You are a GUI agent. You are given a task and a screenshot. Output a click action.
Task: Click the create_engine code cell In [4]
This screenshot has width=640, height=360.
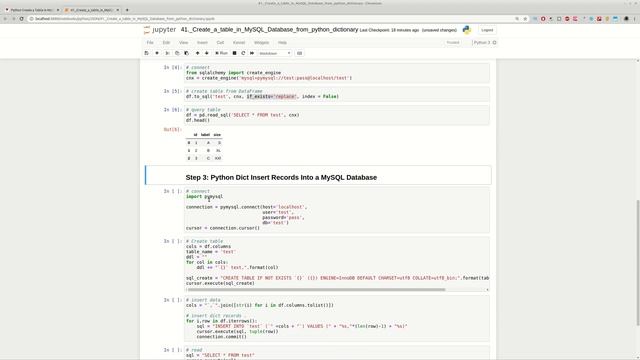(337, 73)
